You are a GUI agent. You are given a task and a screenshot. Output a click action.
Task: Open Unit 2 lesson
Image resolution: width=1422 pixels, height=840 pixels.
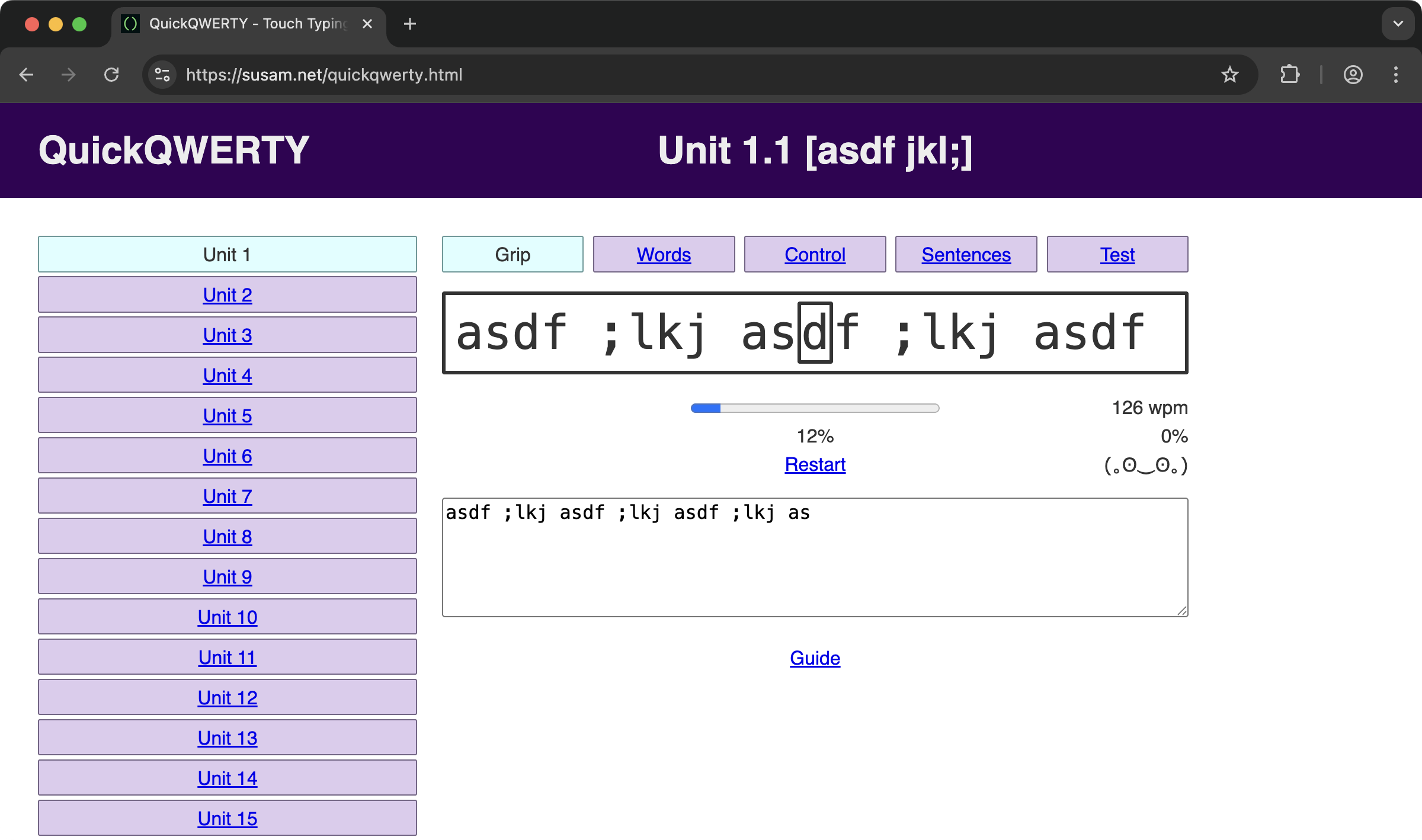(x=228, y=295)
